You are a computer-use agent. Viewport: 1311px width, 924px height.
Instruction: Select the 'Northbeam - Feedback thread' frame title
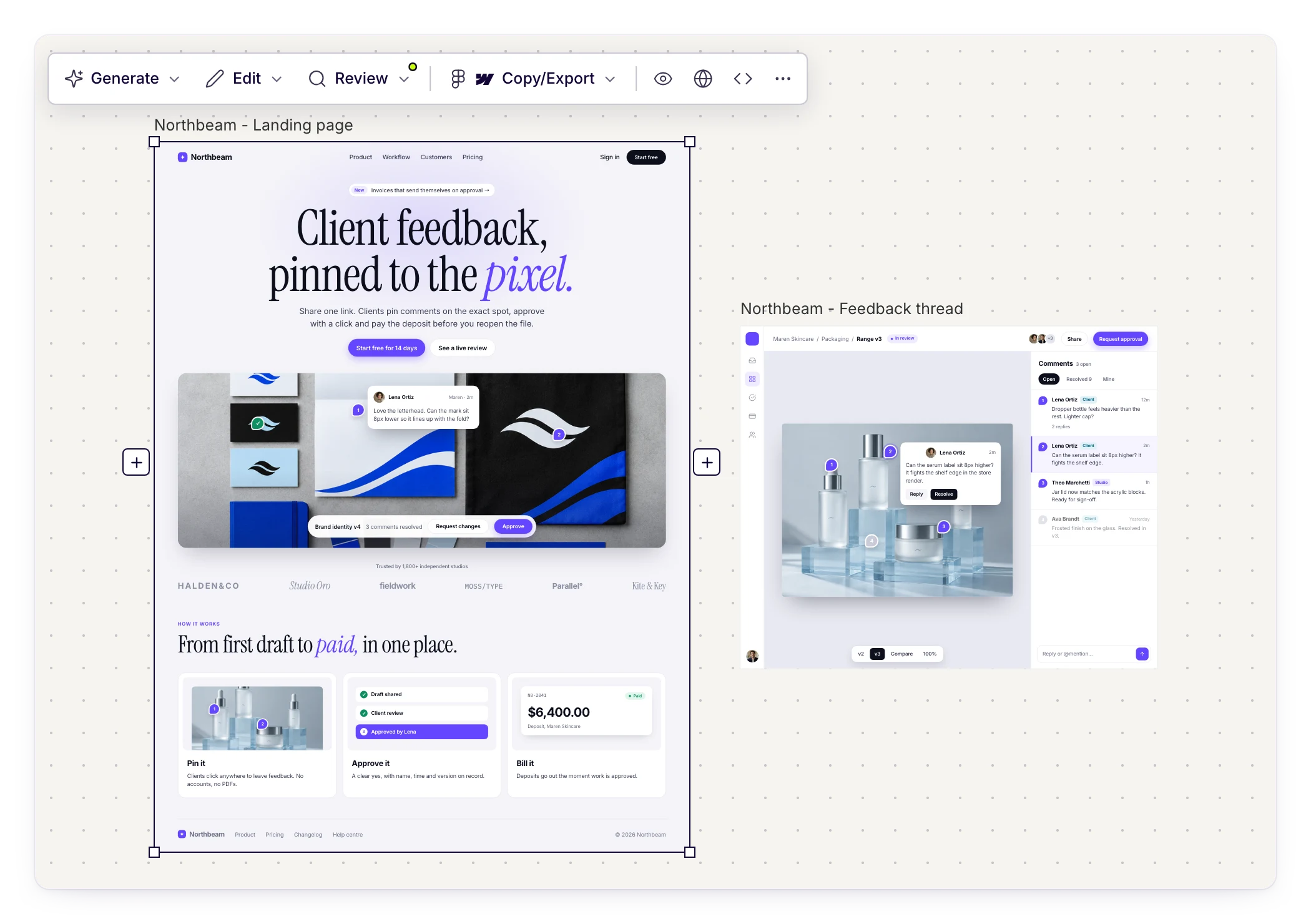click(x=852, y=308)
